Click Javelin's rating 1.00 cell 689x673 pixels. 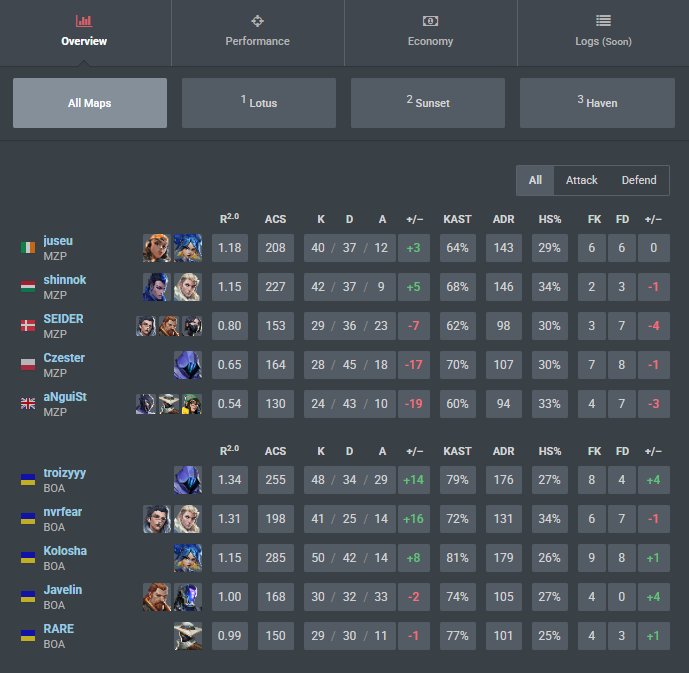pos(230,597)
